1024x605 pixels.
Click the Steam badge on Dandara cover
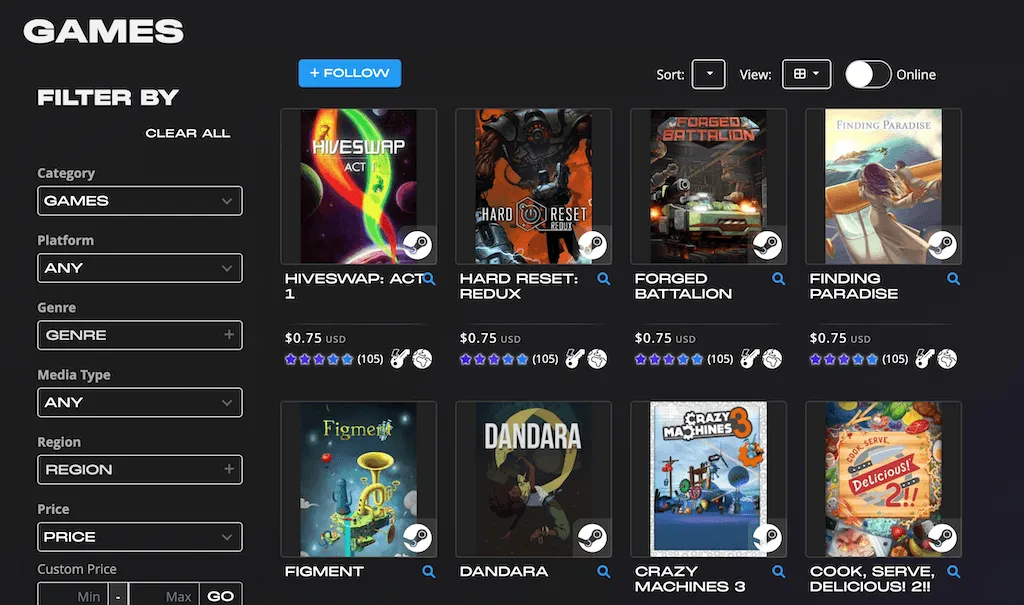[x=592, y=538]
